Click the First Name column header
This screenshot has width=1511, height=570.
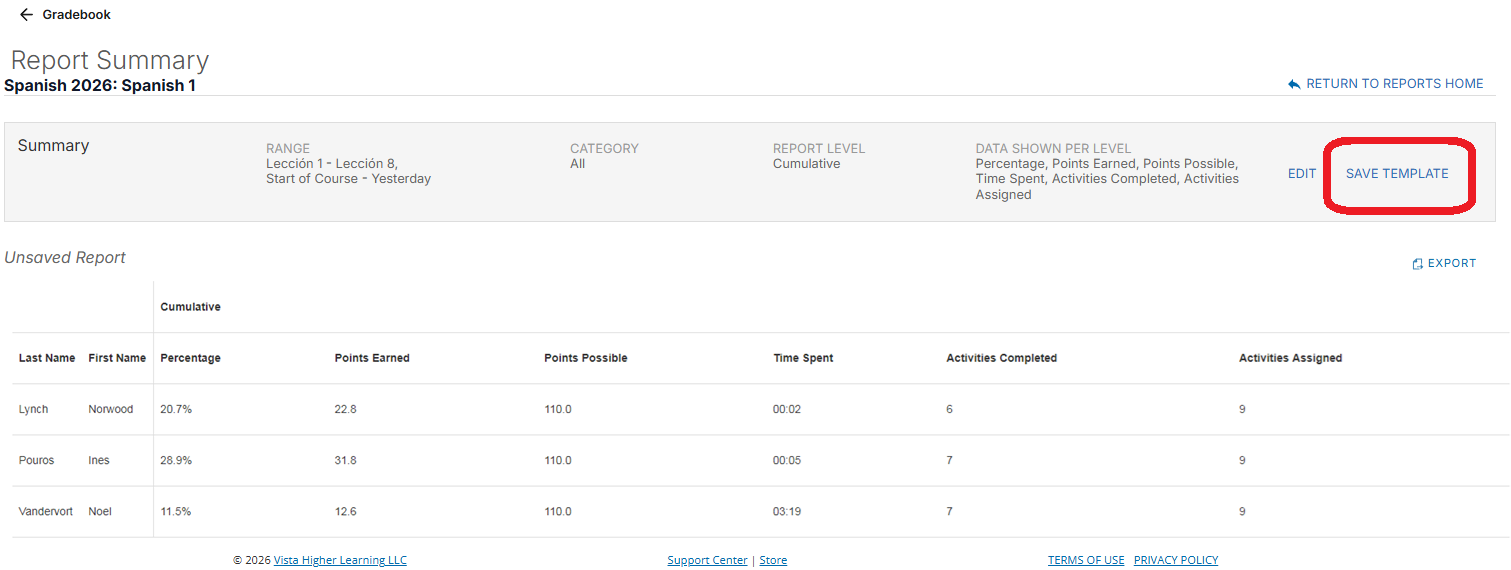point(117,358)
